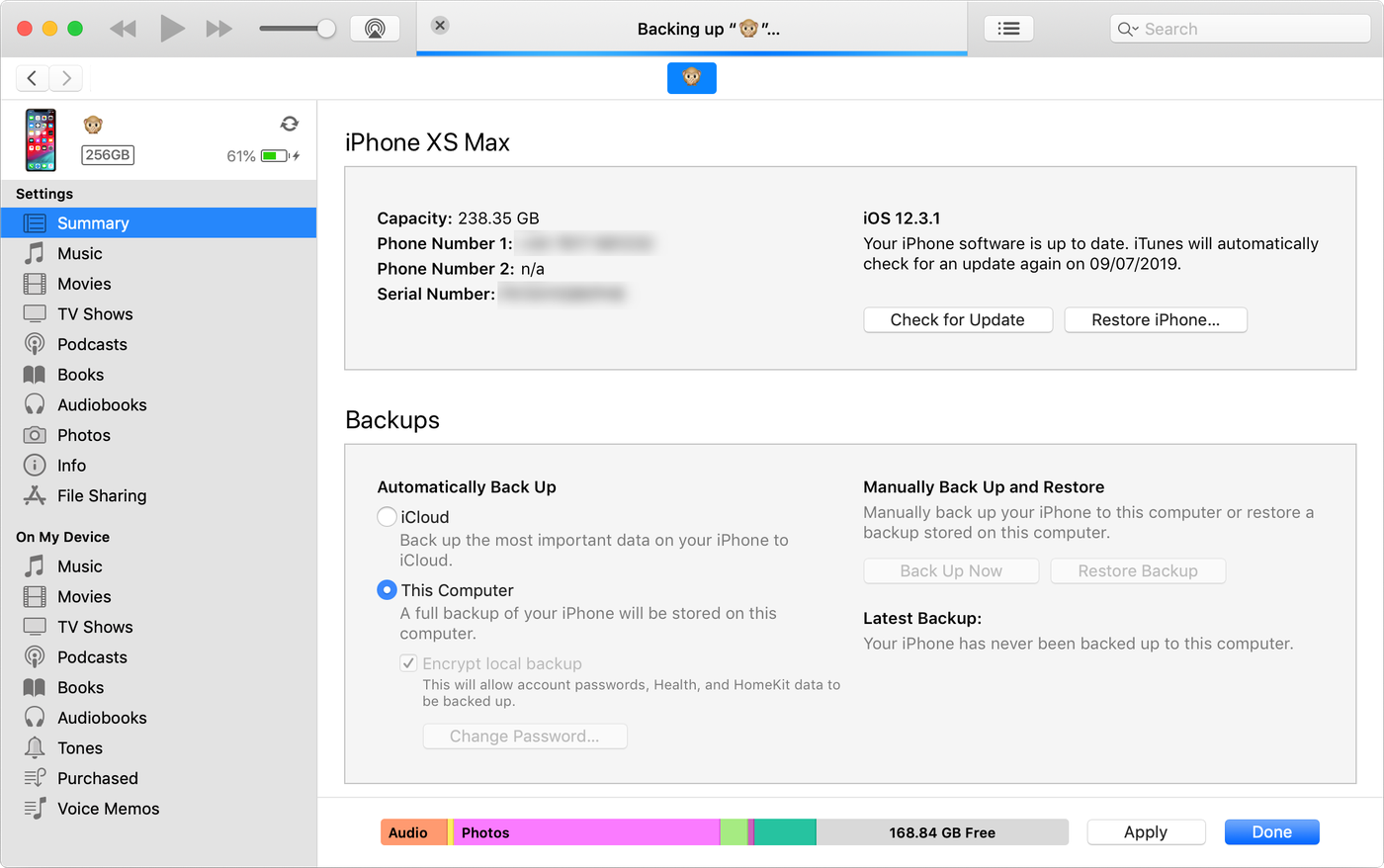
Task: Click the sync arrows icon
Action: point(289,124)
